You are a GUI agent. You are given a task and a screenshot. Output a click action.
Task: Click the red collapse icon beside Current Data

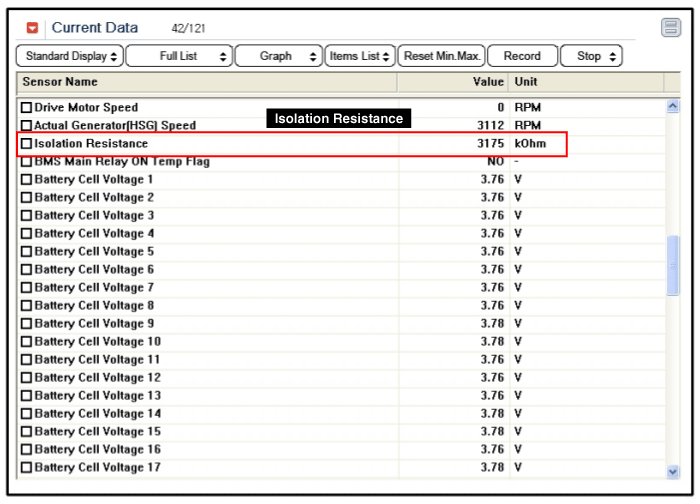click(x=32, y=28)
